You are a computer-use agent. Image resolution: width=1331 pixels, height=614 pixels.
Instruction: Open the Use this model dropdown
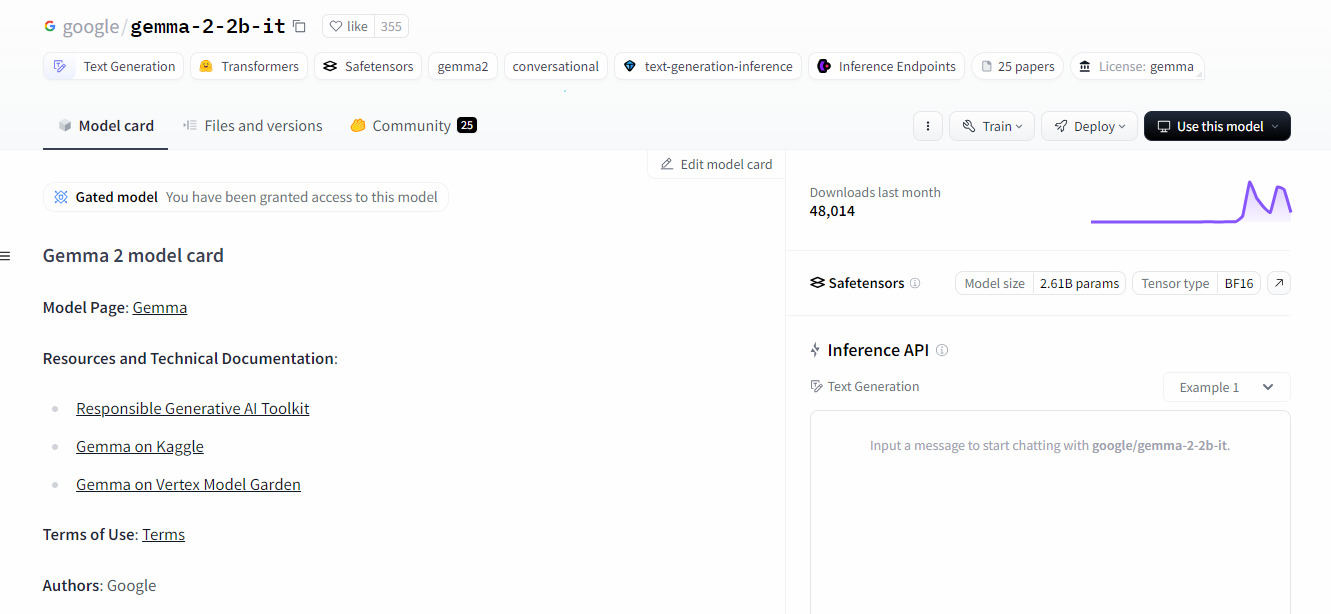coord(1217,126)
